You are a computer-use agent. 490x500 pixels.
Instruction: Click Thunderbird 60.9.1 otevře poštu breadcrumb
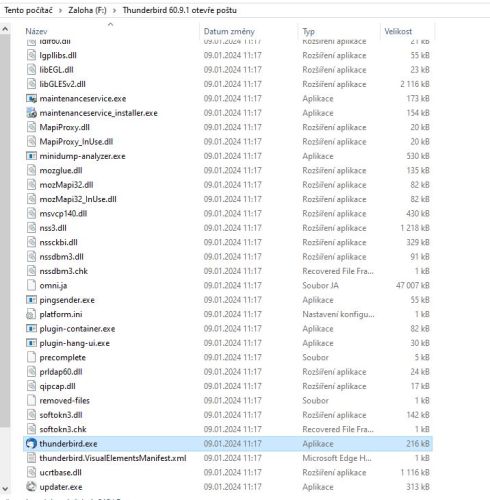coord(180,10)
